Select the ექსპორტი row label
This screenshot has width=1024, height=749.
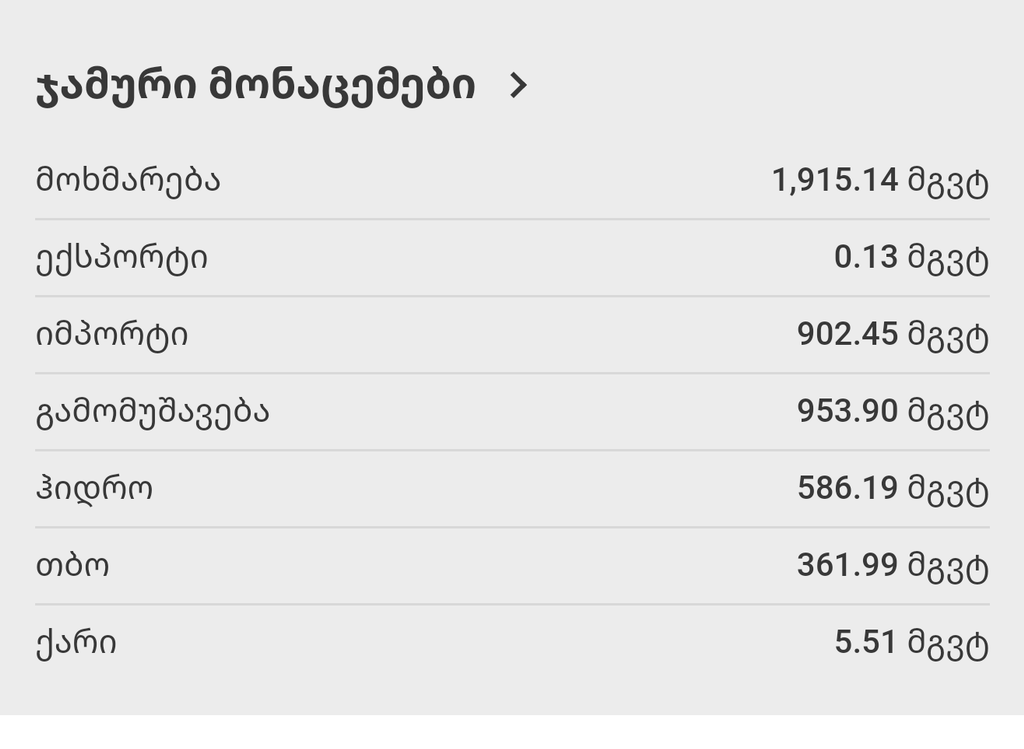pos(121,259)
